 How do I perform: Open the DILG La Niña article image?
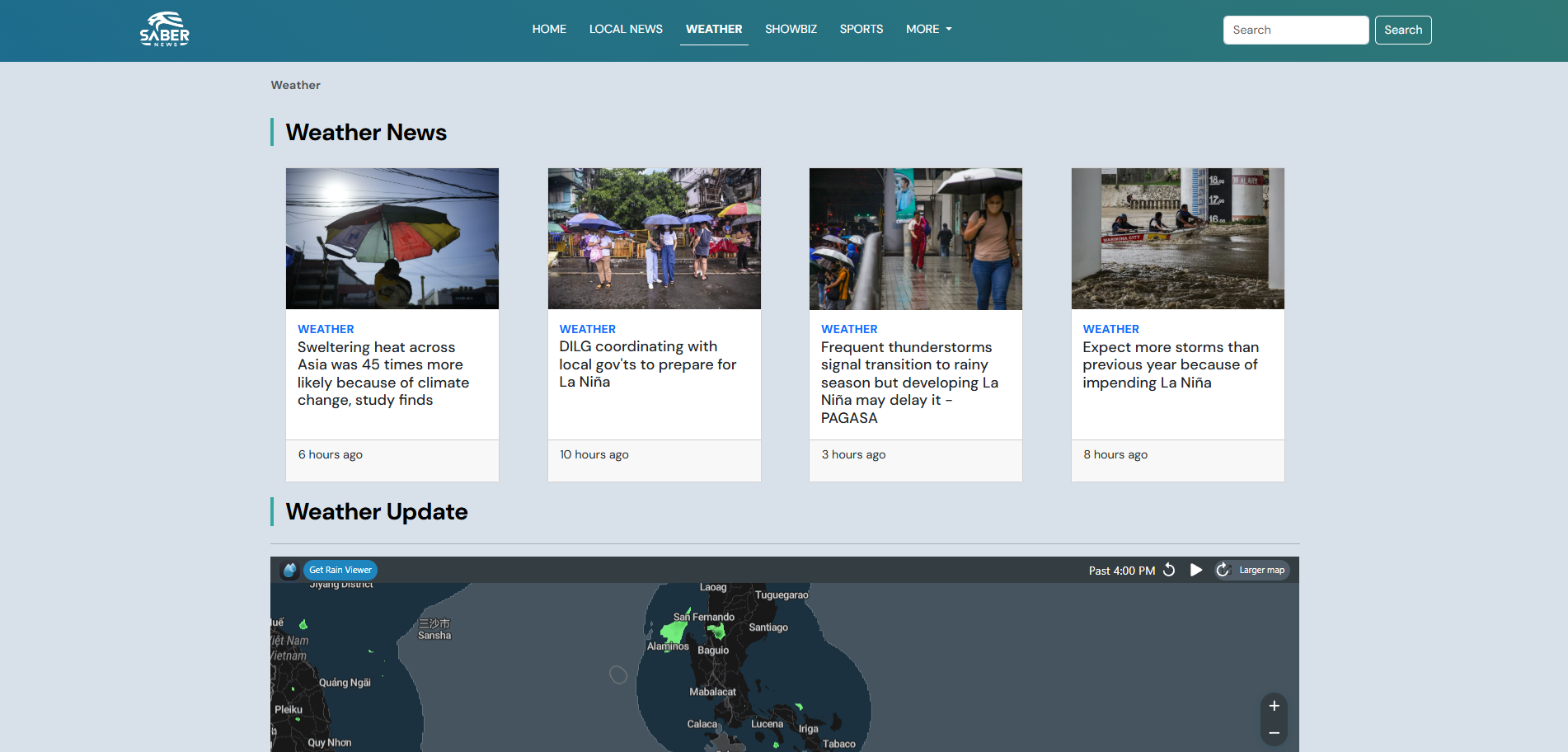655,238
